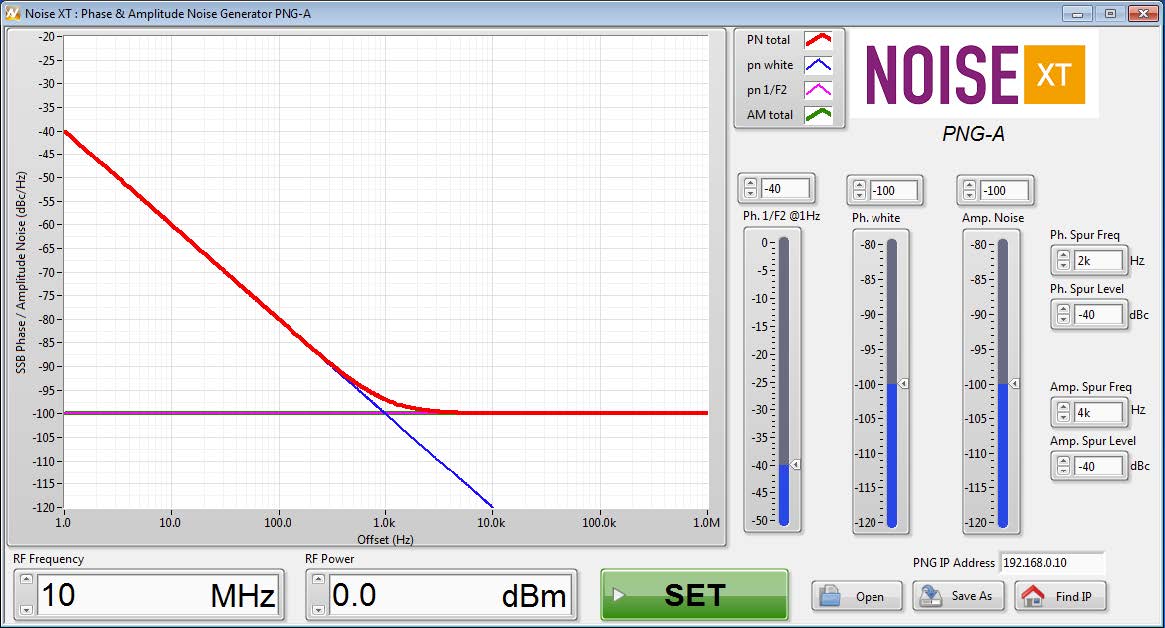The height and width of the screenshot is (628, 1165).
Task: Click the Amp. Spur Freq value field
Action: pos(1098,412)
